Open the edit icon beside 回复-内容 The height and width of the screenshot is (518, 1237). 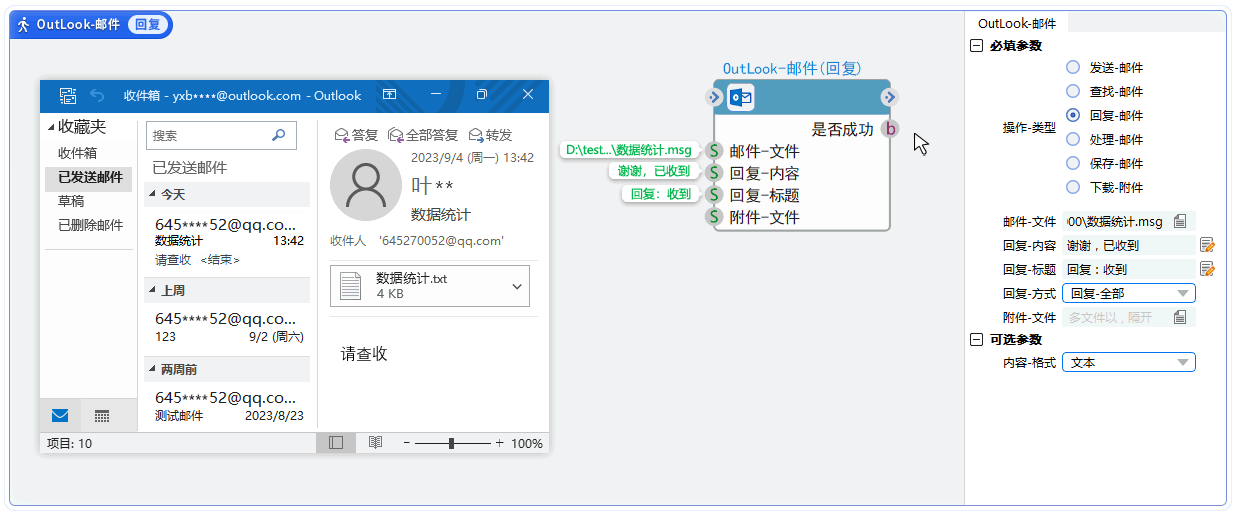[x=1207, y=245]
